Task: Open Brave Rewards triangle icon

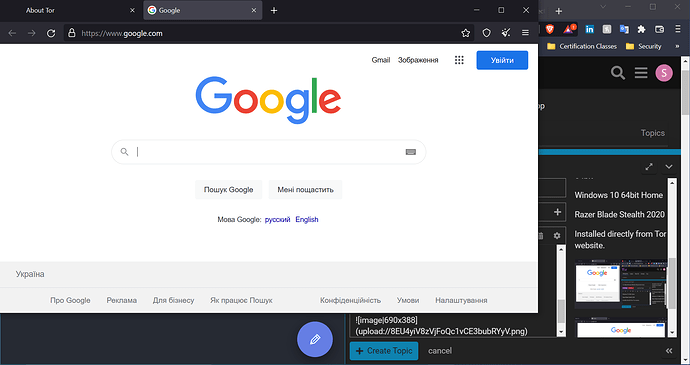Action: 569,29
